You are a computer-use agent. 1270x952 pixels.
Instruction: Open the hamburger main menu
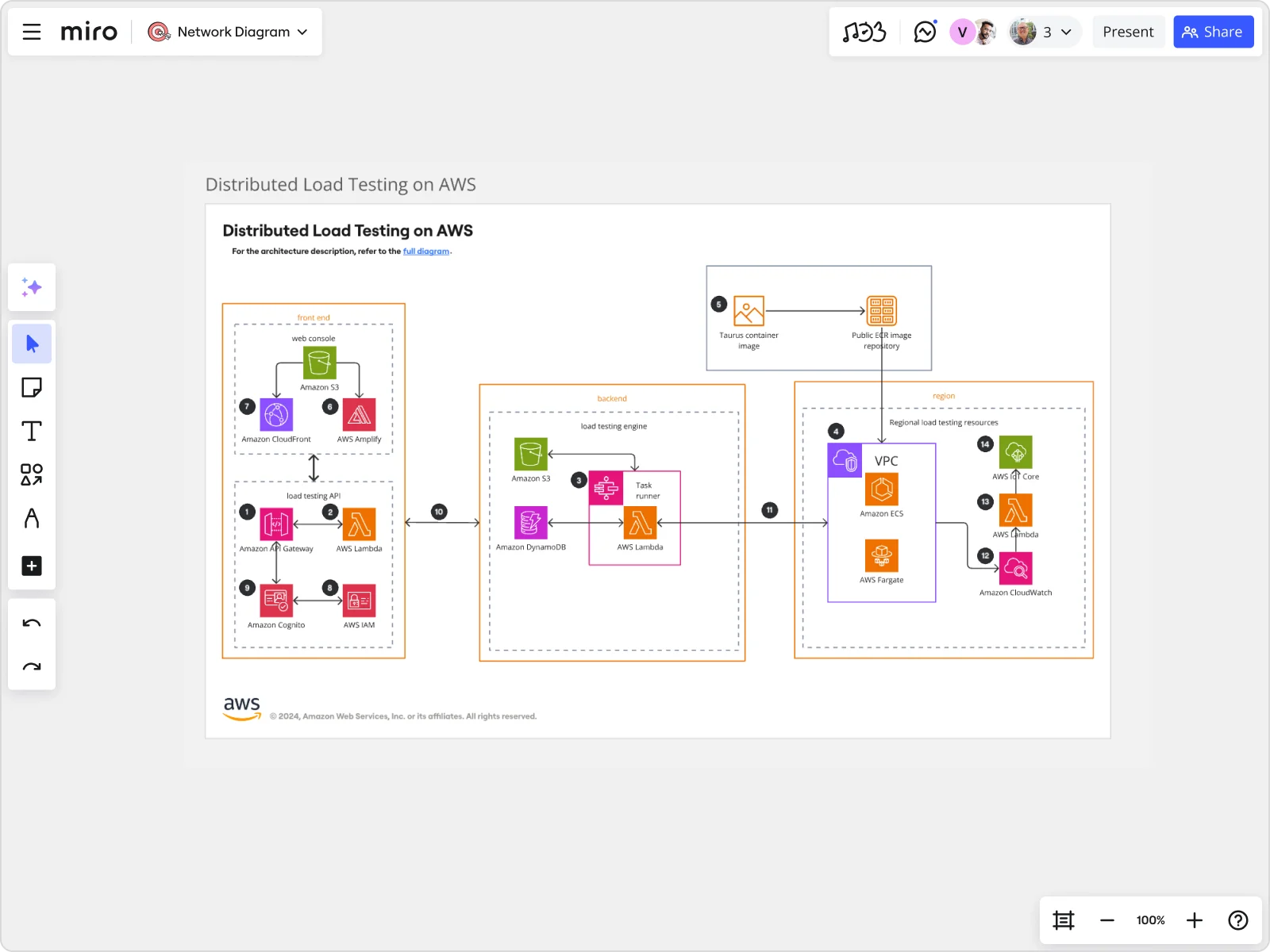click(32, 32)
